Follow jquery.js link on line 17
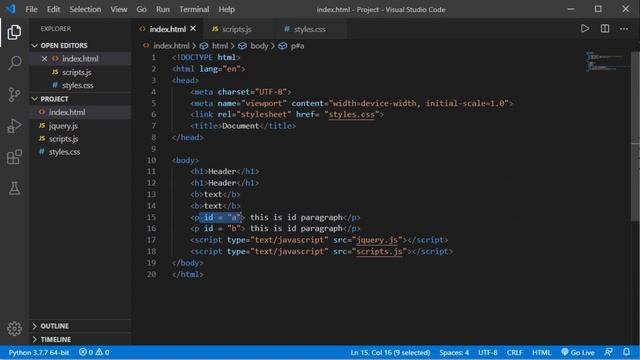 pyautogui.click(x=377, y=240)
